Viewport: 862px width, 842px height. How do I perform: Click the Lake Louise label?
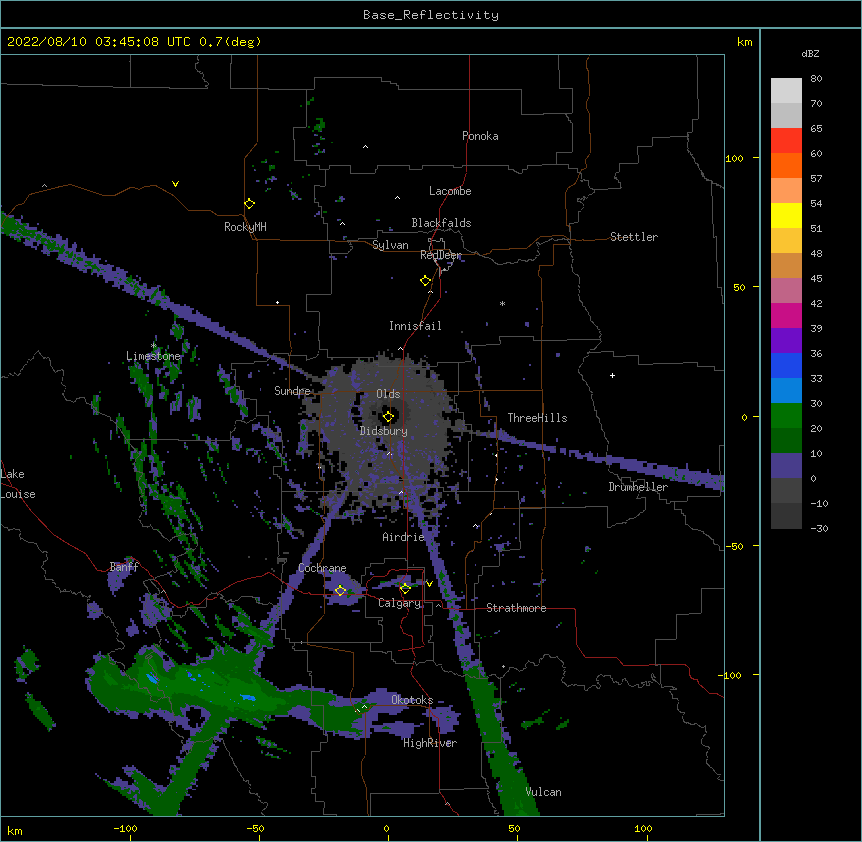18,484
